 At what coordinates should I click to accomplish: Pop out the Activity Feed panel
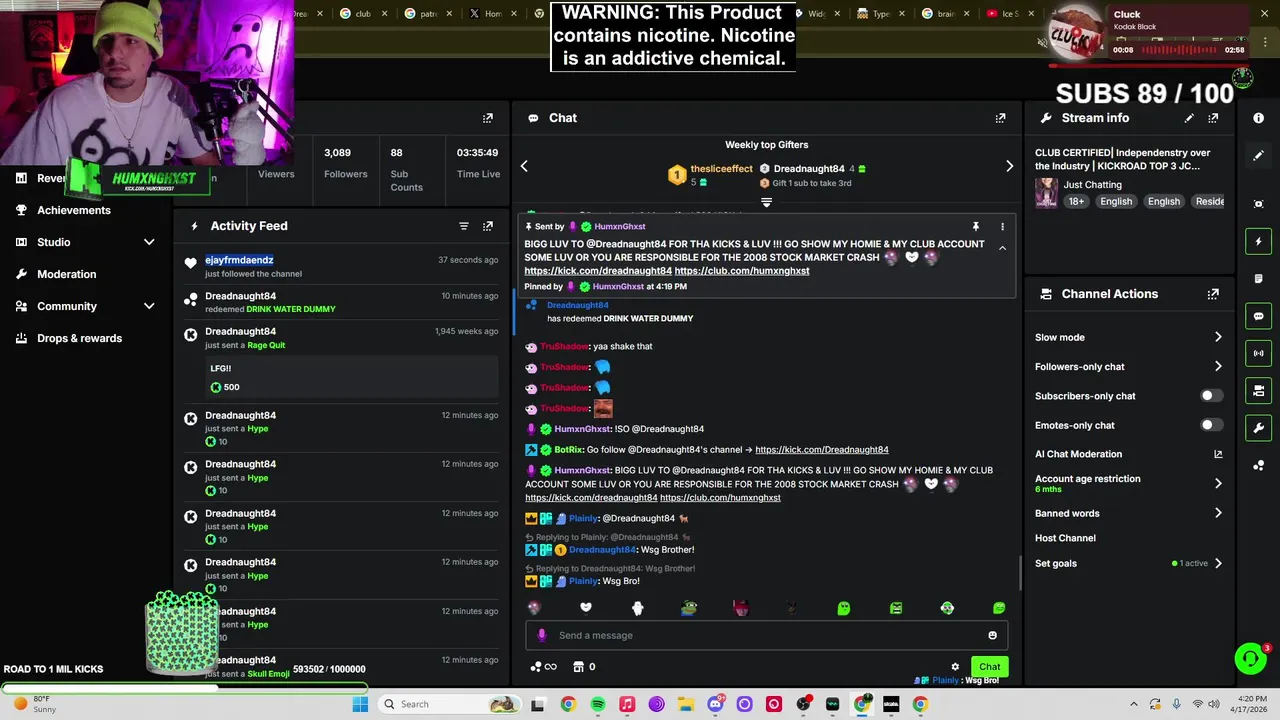coord(488,226)
